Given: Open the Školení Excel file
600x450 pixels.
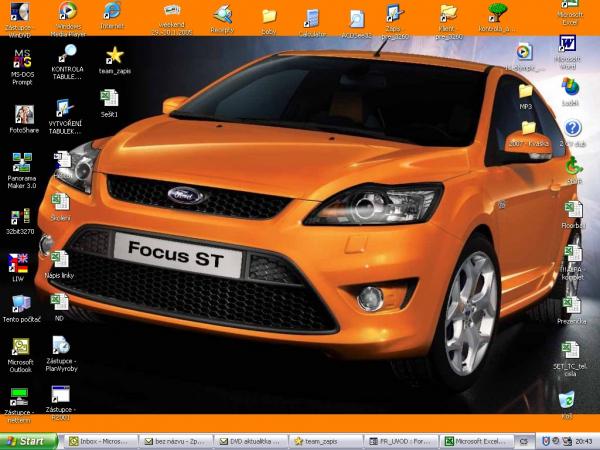Looking at the screenshot, I should point(61,202).
